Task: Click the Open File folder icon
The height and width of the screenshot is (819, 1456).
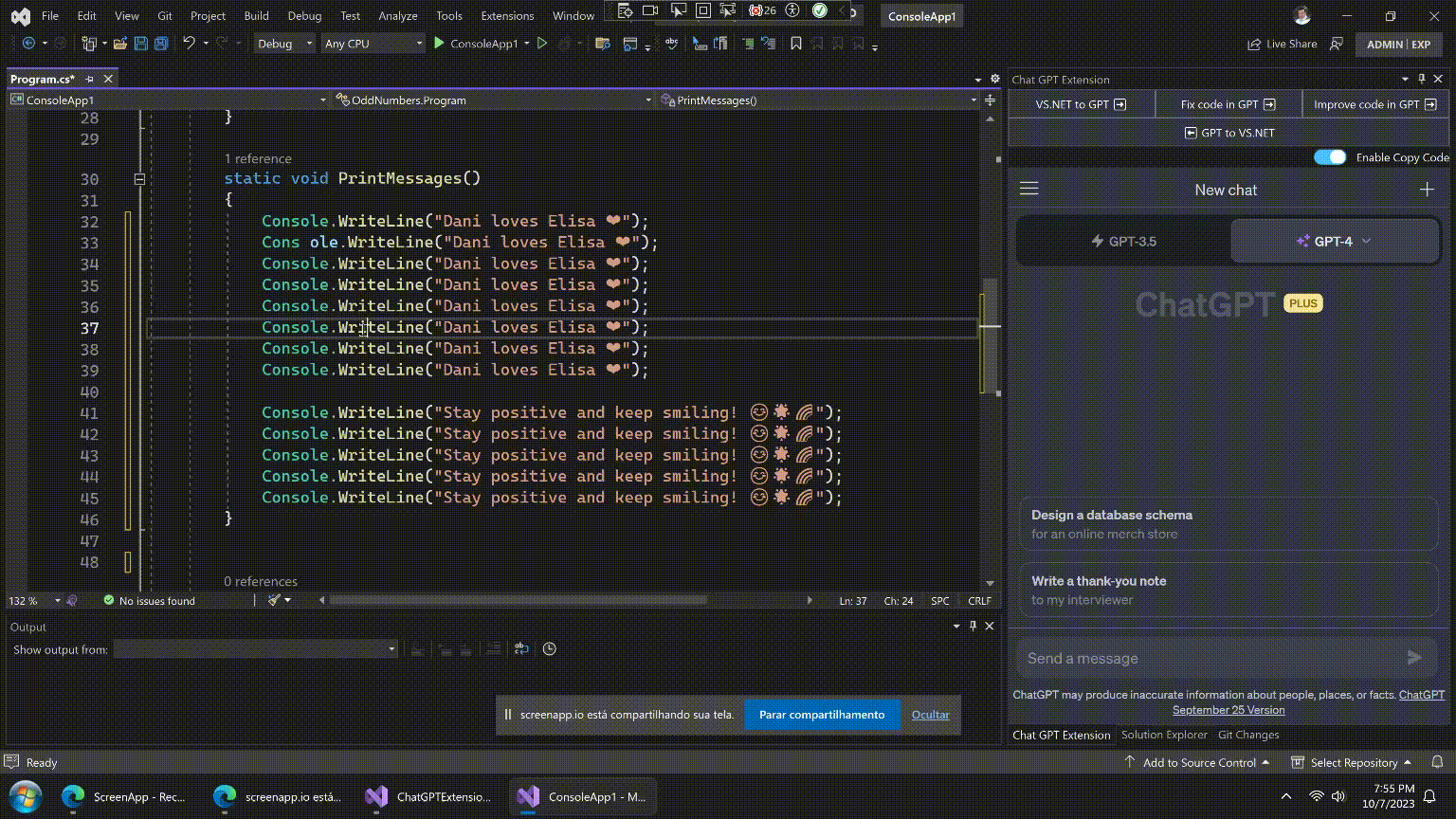Action: point(120,44)
